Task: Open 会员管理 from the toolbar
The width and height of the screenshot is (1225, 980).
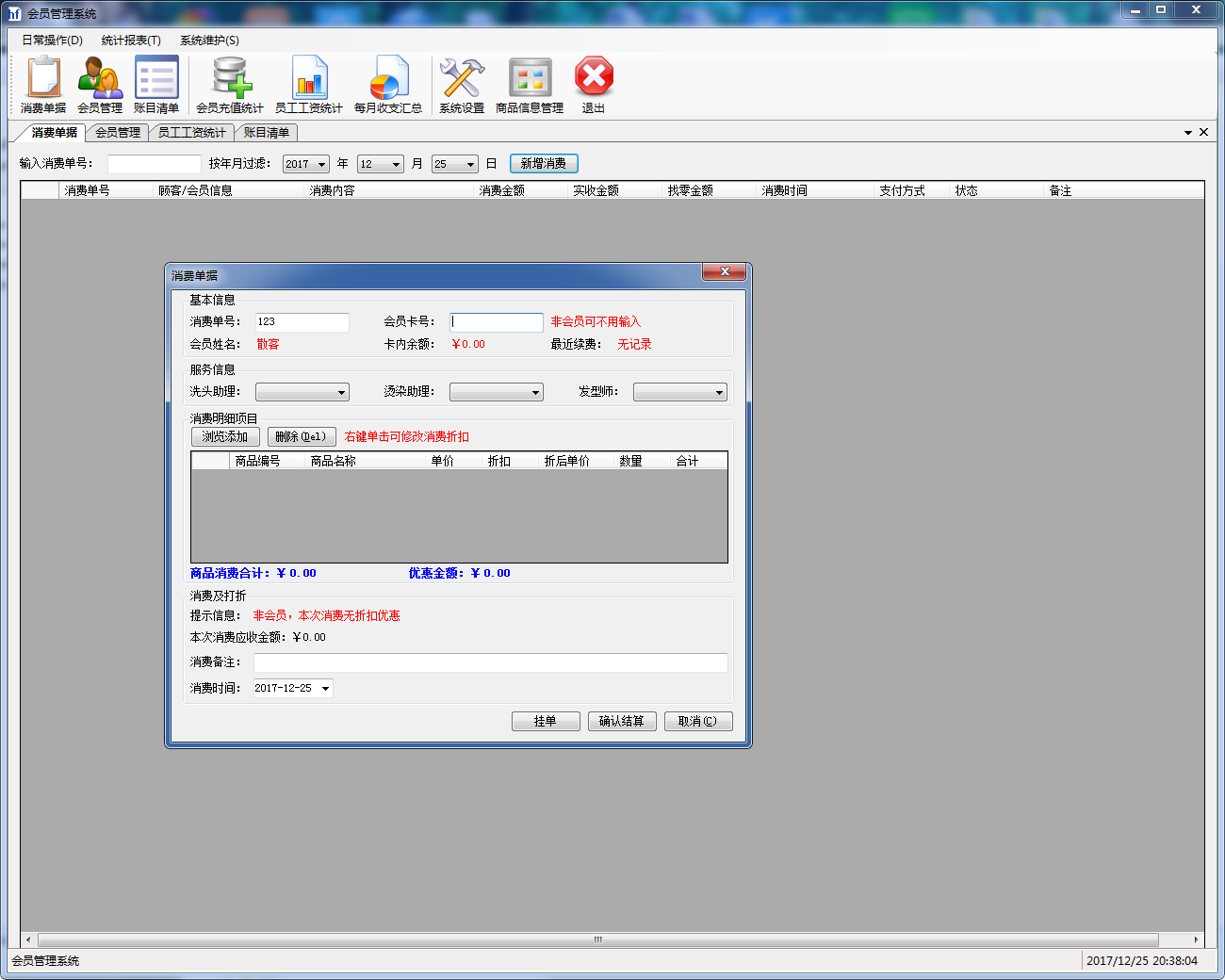Action: click(100, 83)
